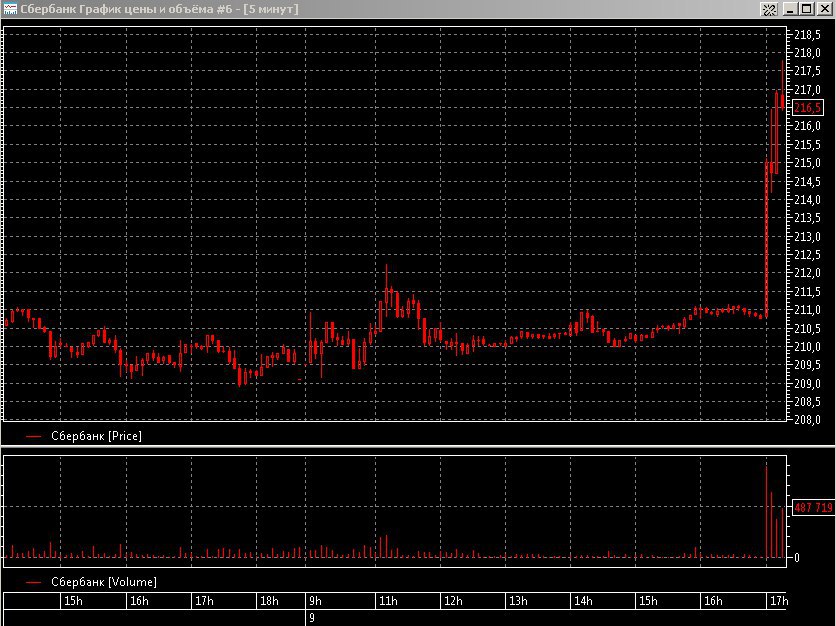This screenshot has width=836, height=626.
Task: Click the 218,5 price axis label
Action: 807,35
